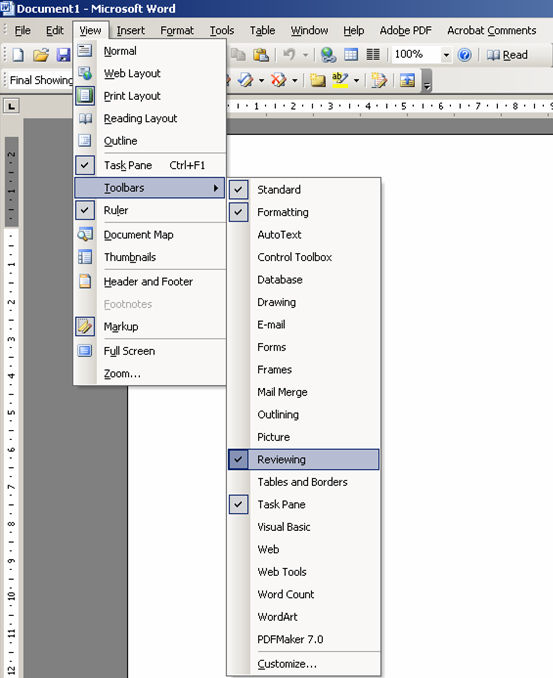Open the File menu

pos(22,31)
